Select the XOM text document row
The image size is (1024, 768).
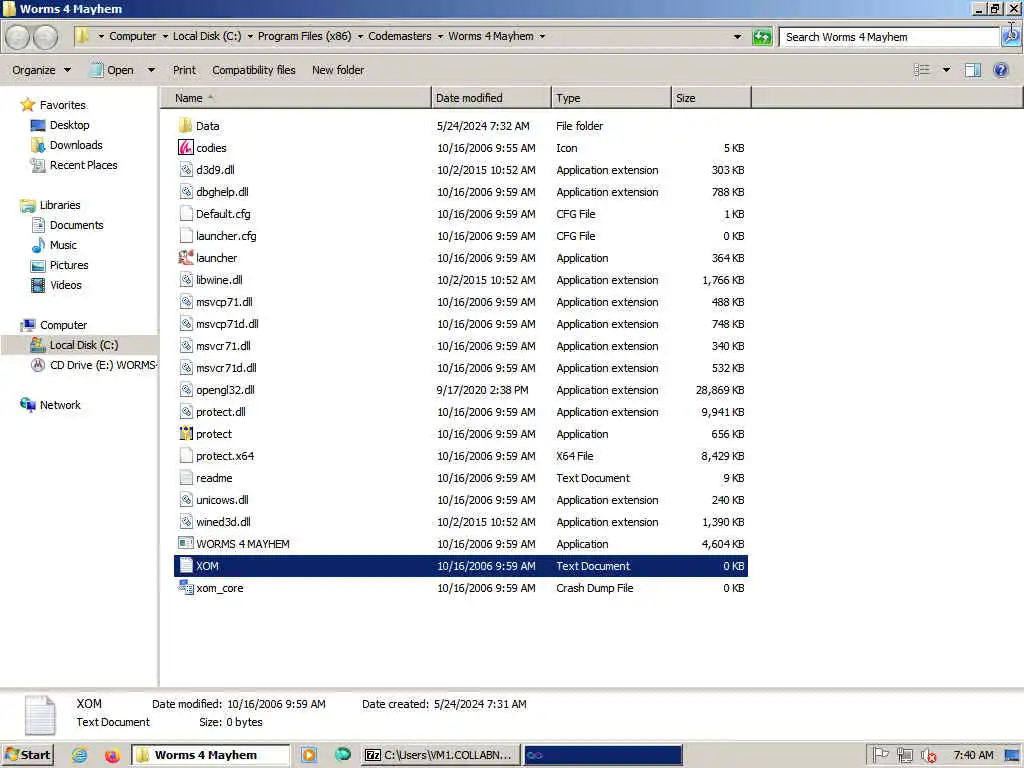point(461,566)
